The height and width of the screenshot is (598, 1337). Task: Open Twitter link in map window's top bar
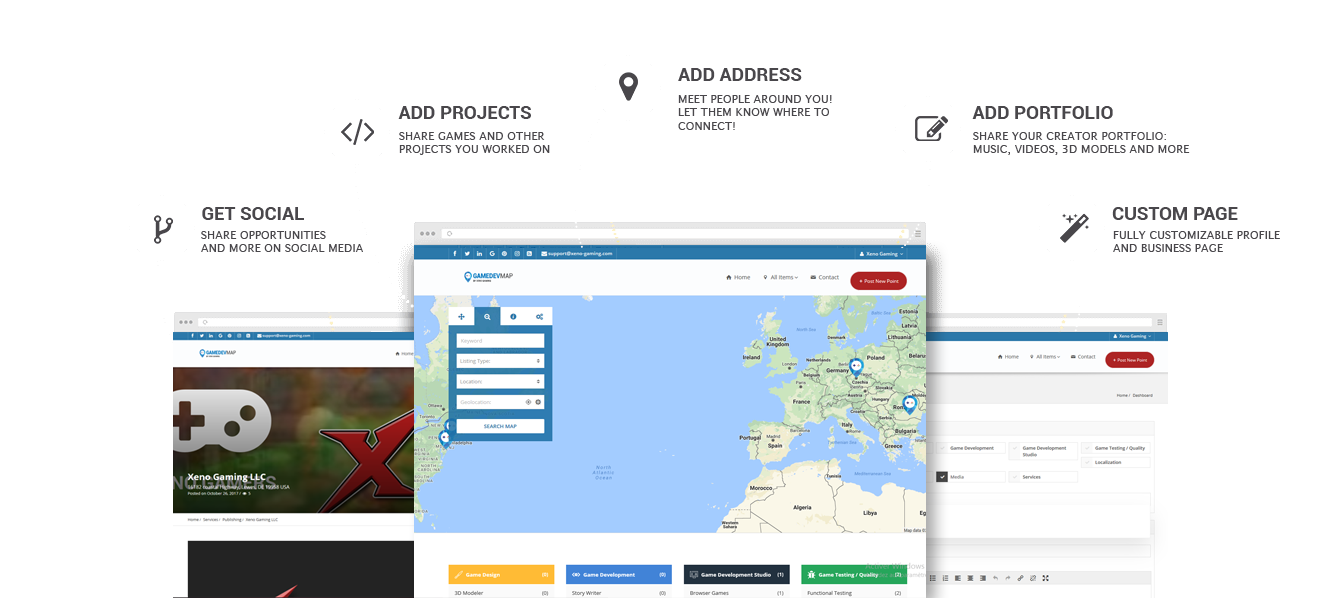point(467,254)
